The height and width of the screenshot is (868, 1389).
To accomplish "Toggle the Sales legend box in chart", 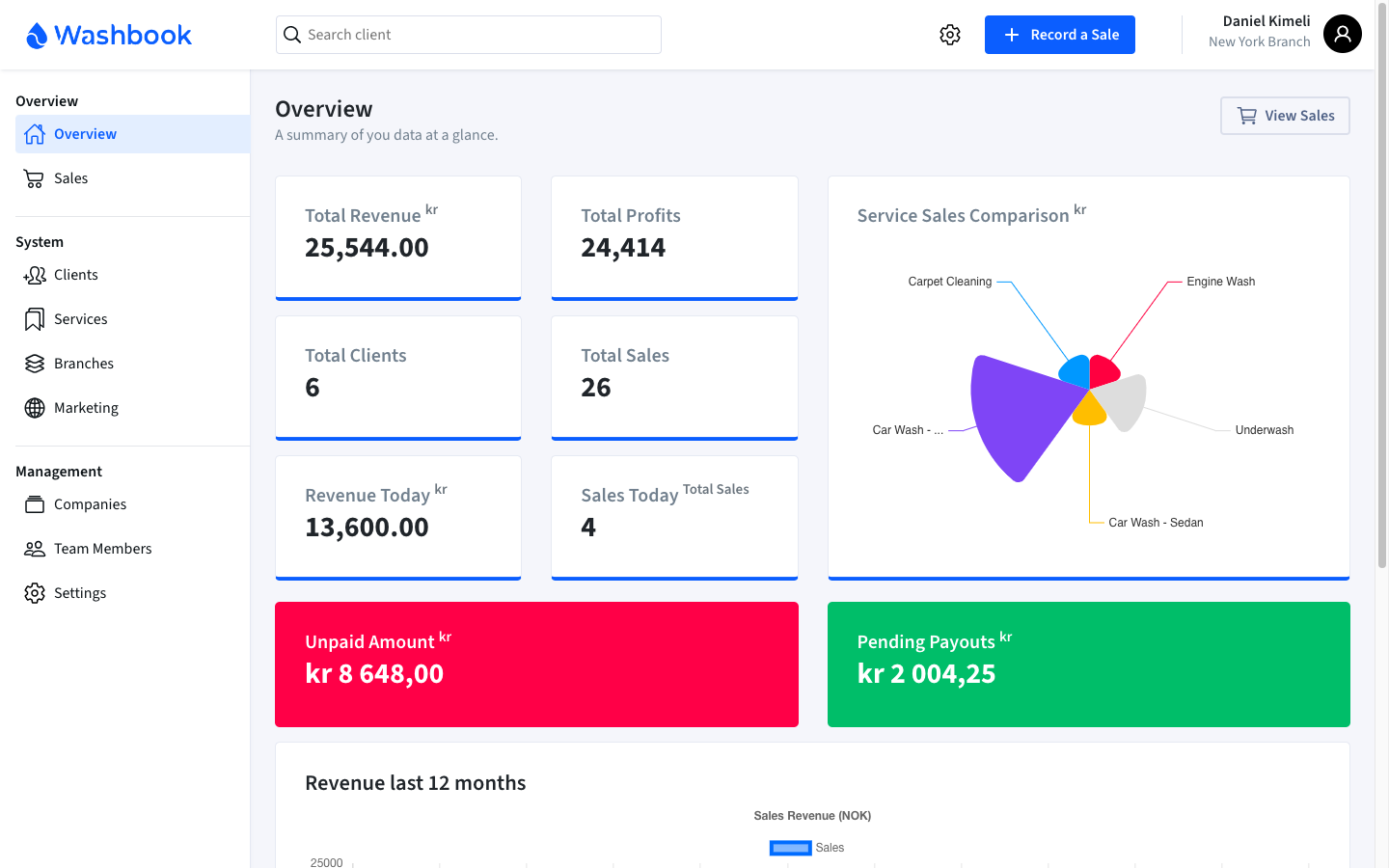I will pos(790,848).
